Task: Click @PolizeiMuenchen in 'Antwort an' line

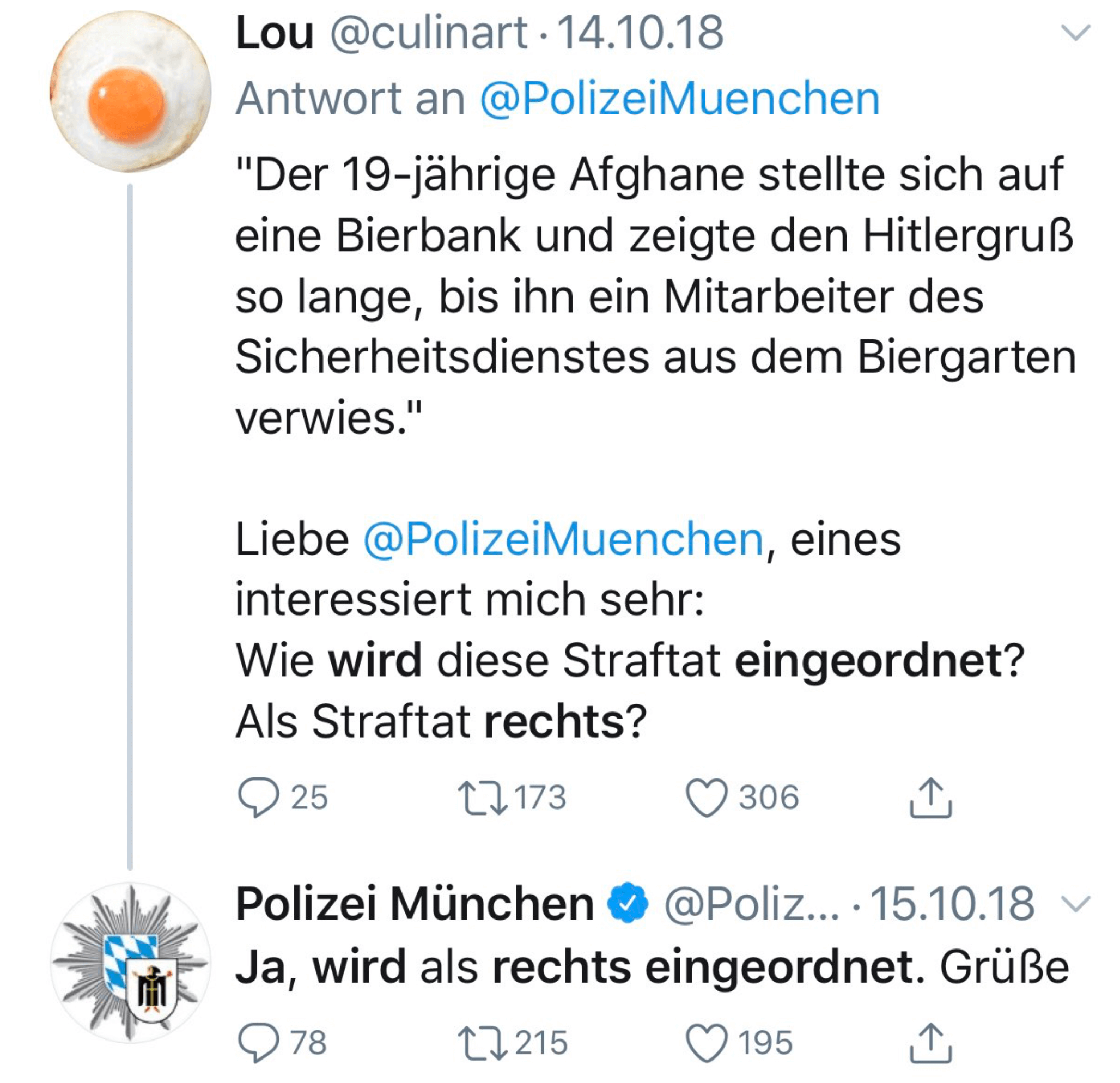Action: [x=679, y=99]
